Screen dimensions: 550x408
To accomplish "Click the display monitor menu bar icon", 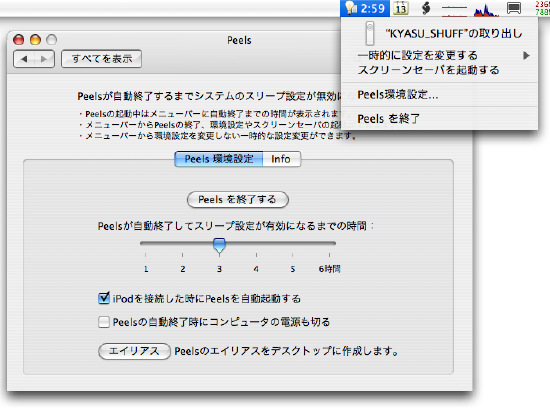I will coord(514,8).
